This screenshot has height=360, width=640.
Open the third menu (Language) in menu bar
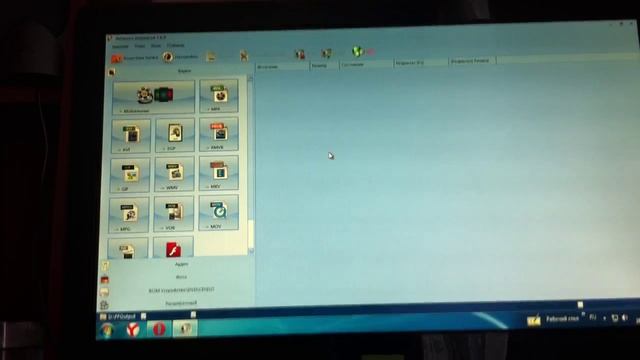[x=156, y=46]
